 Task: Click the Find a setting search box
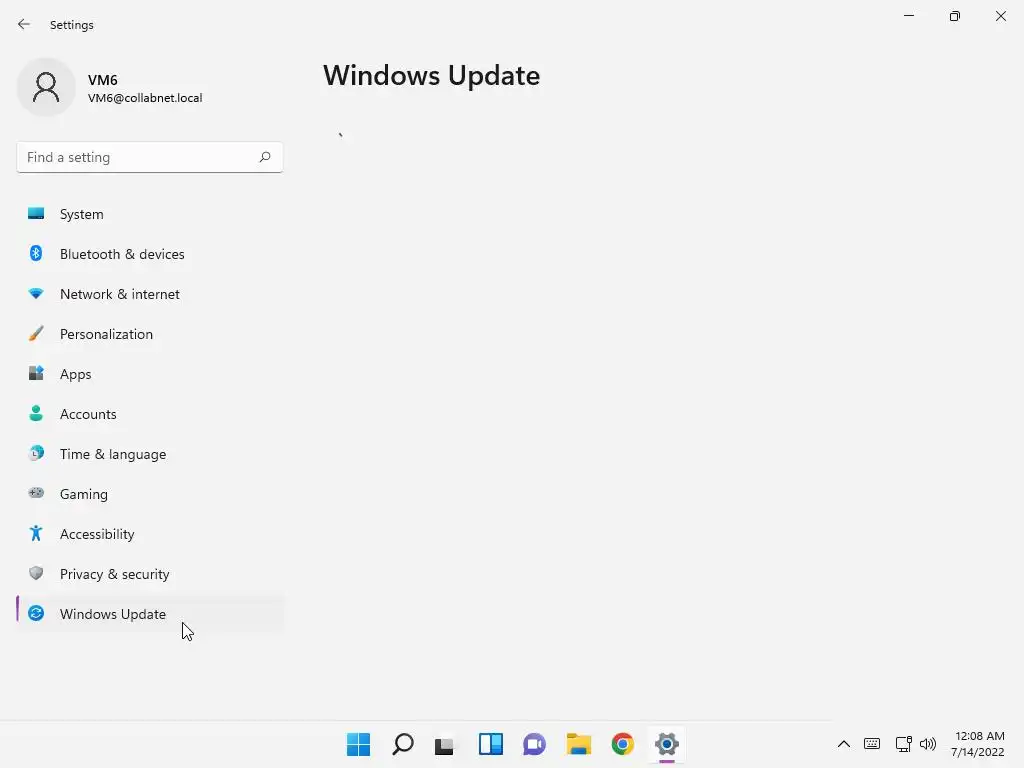pyautogui.click(x=150, y=157)
